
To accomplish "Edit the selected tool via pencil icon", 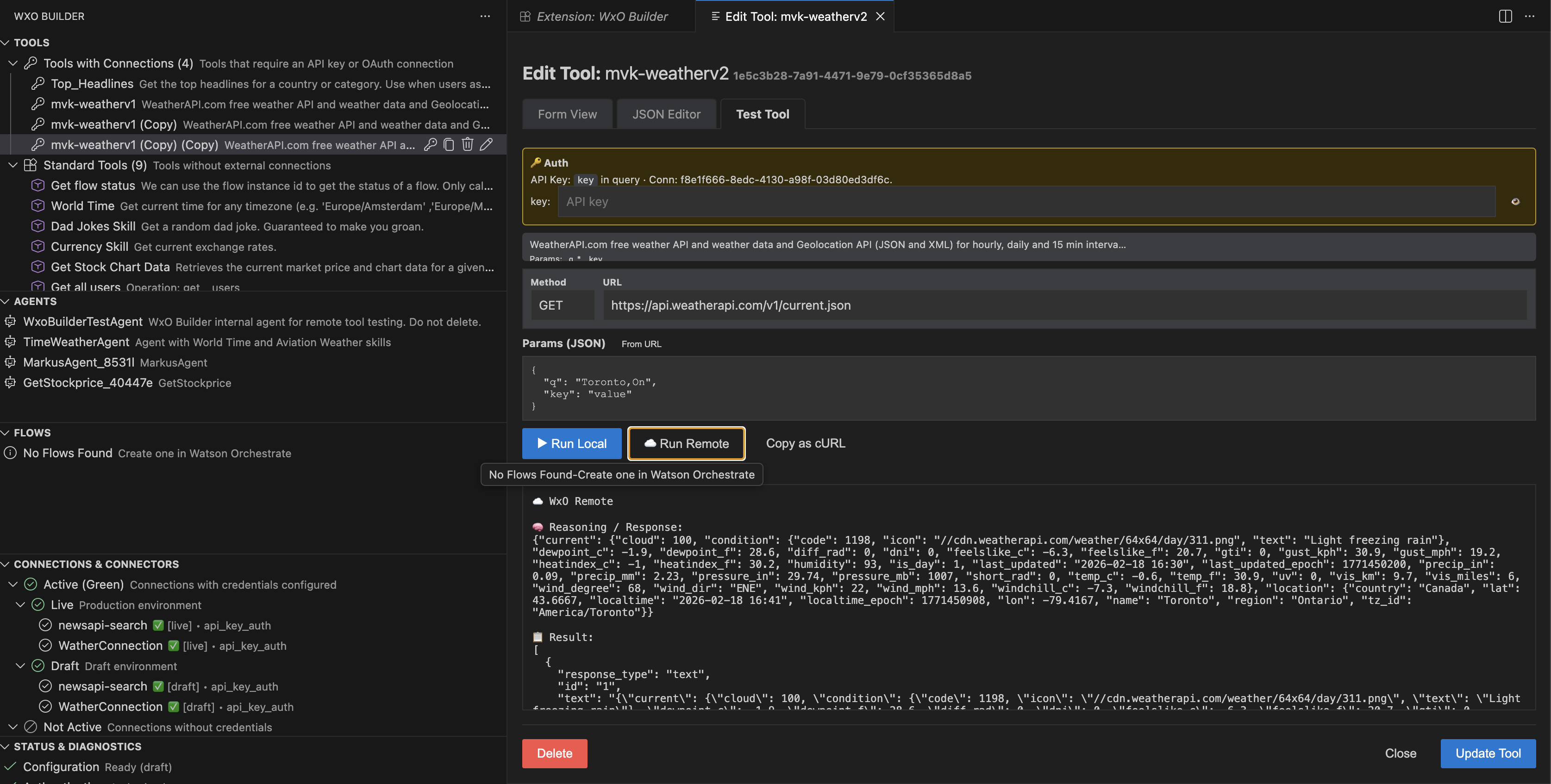I will 487,144.
